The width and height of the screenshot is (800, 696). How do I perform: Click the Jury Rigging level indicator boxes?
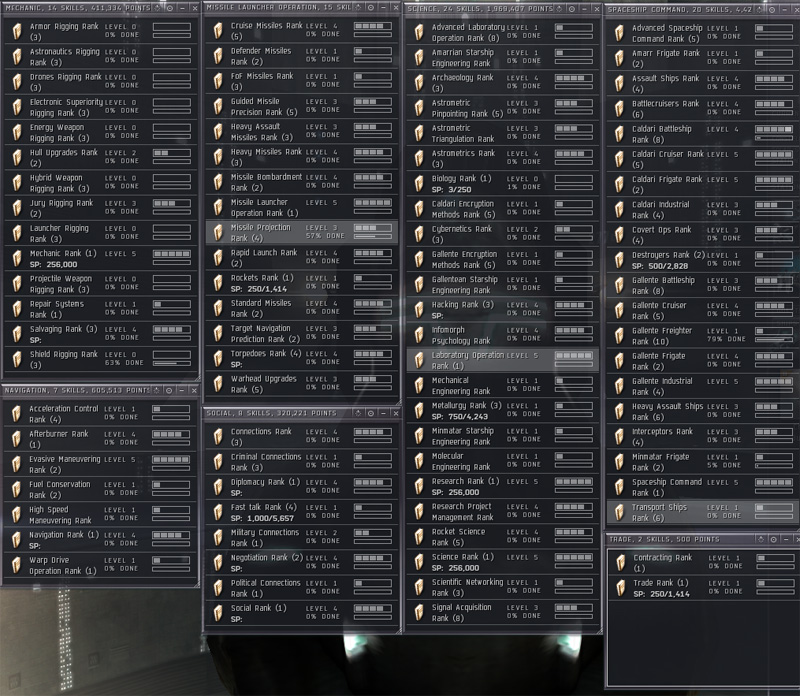(x=172, y=203)
